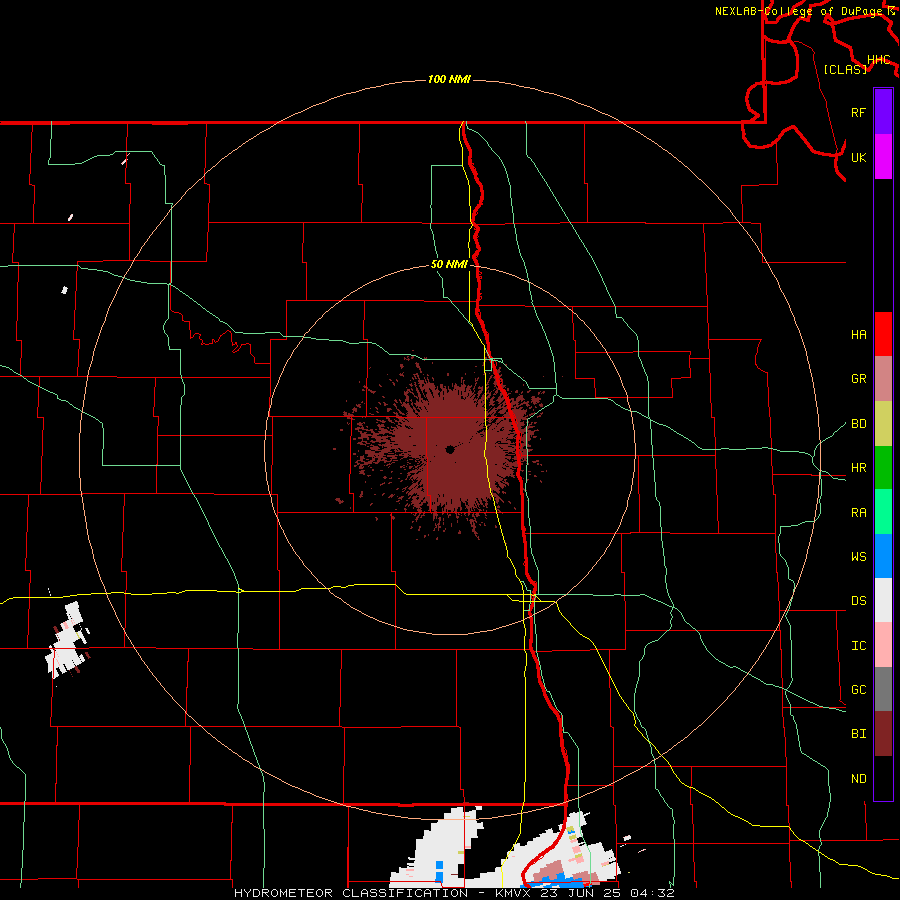The height and width of the screenshot is (900, 900).
Task: Click the WS legend label
Action: point(859,557)
